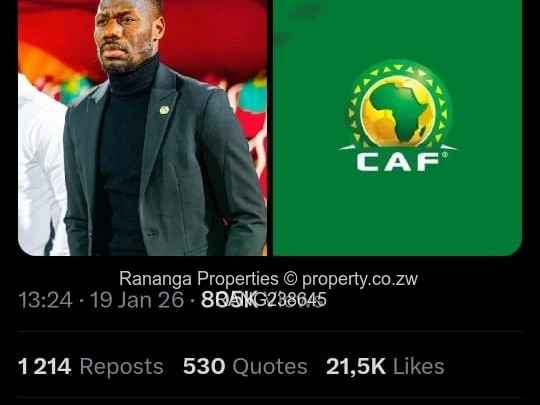Click the person in white at photo edge
Screen dimensions: 540x405
42,165
